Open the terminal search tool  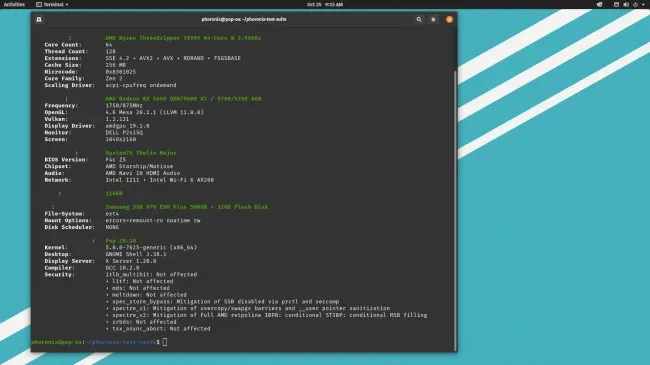pyautogui.click(x=419, y=19)
